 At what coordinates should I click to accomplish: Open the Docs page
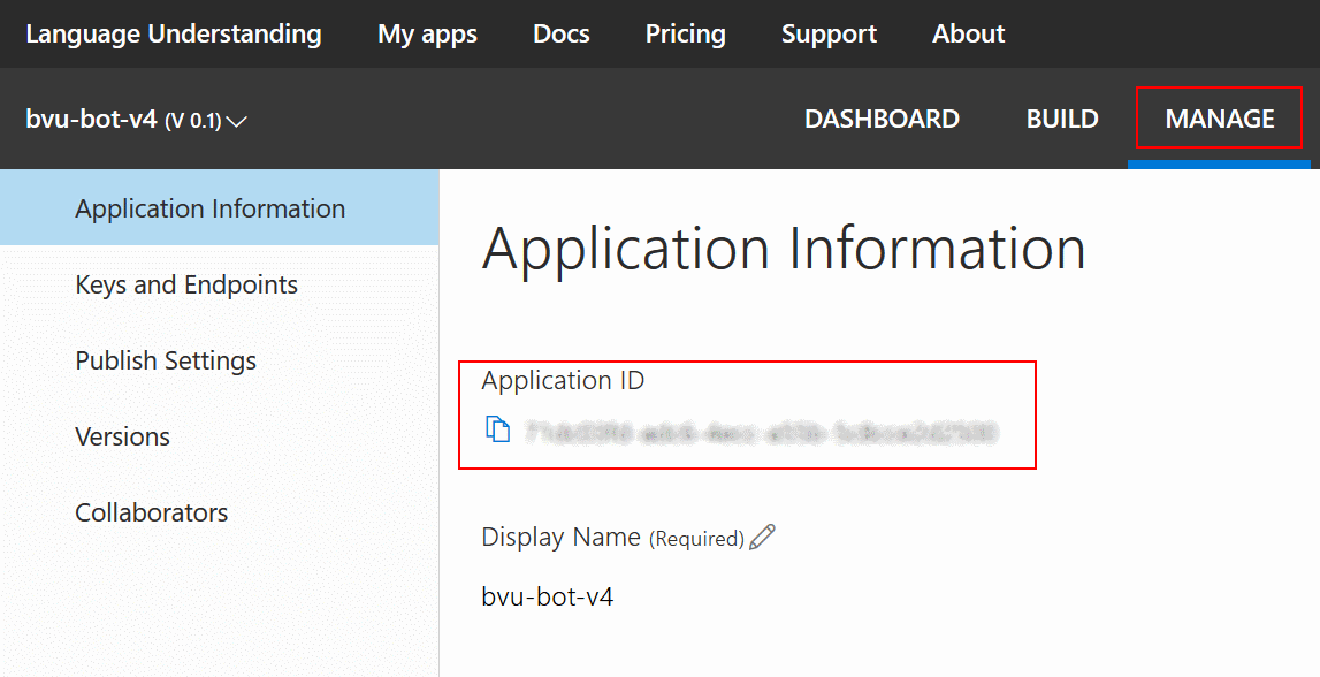560,33
